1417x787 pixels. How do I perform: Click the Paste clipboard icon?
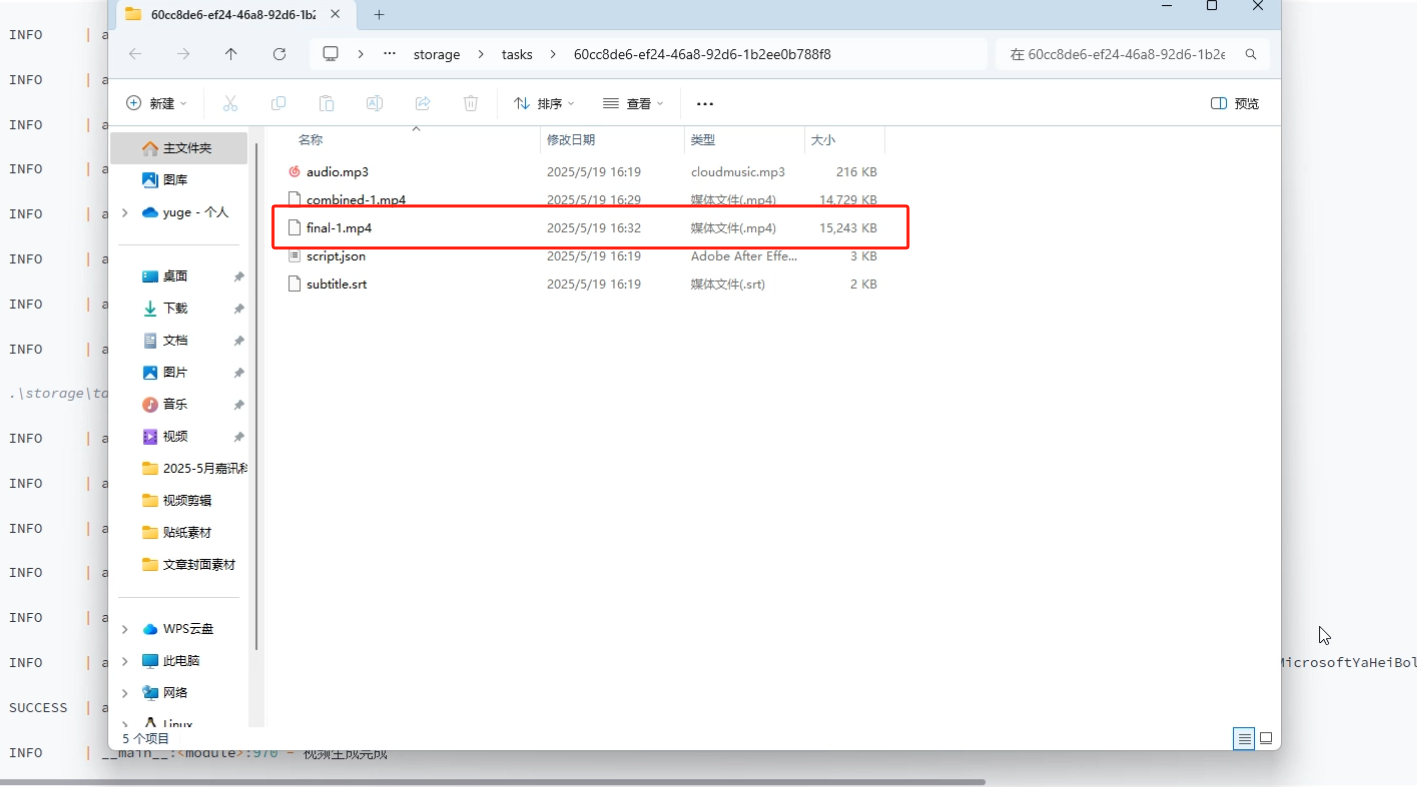(326, 103)
